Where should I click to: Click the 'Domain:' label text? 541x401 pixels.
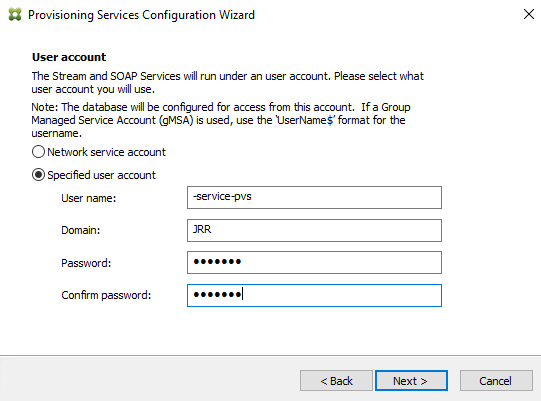tap(81, 230)
